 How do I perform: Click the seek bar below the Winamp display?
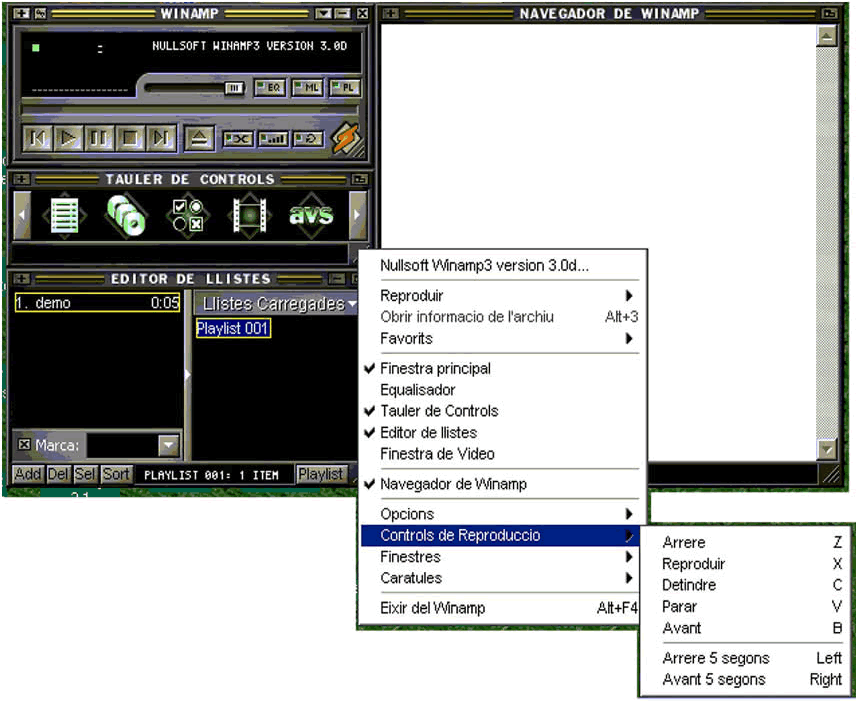189,111
